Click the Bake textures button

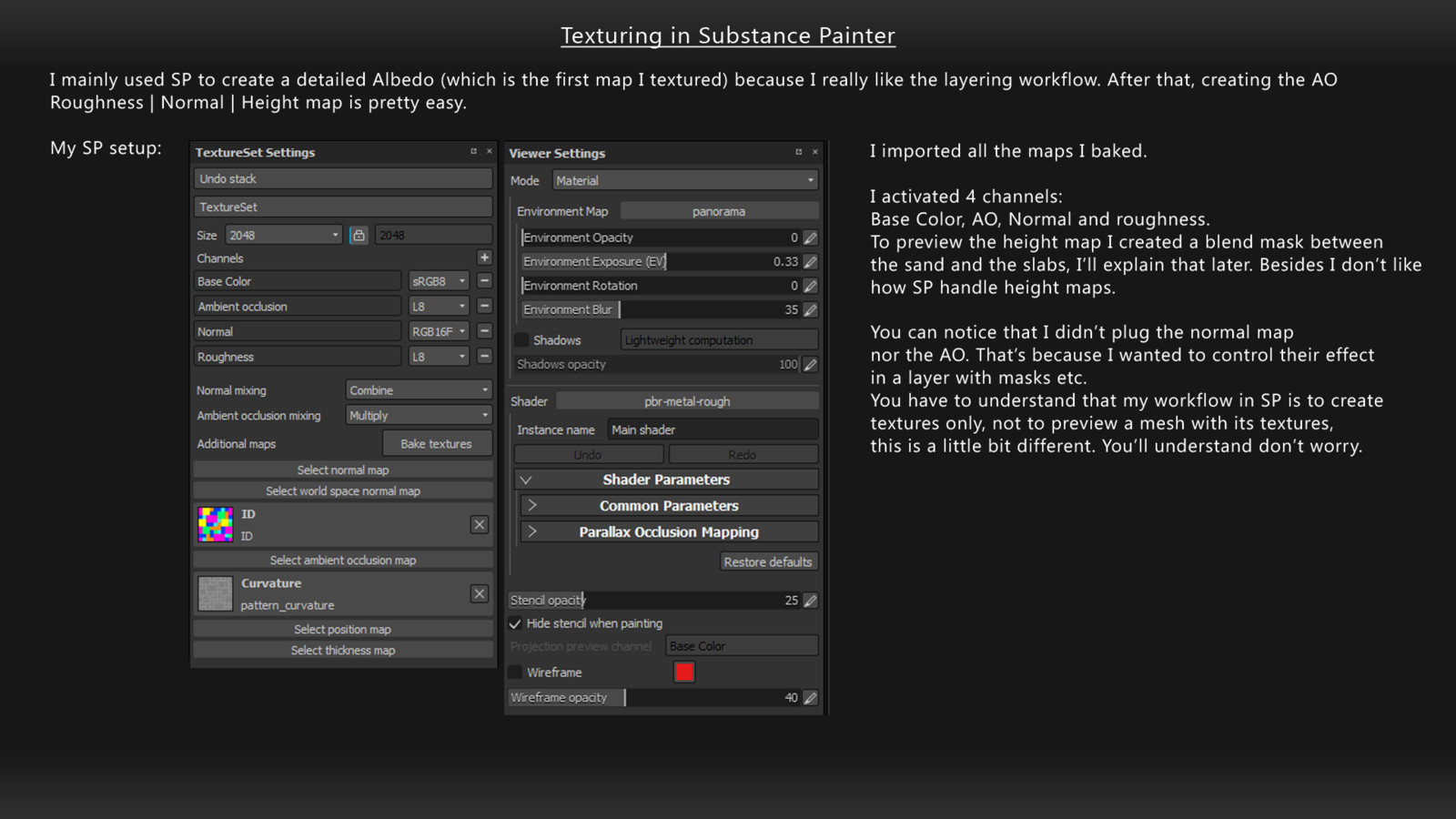point(437,444)
